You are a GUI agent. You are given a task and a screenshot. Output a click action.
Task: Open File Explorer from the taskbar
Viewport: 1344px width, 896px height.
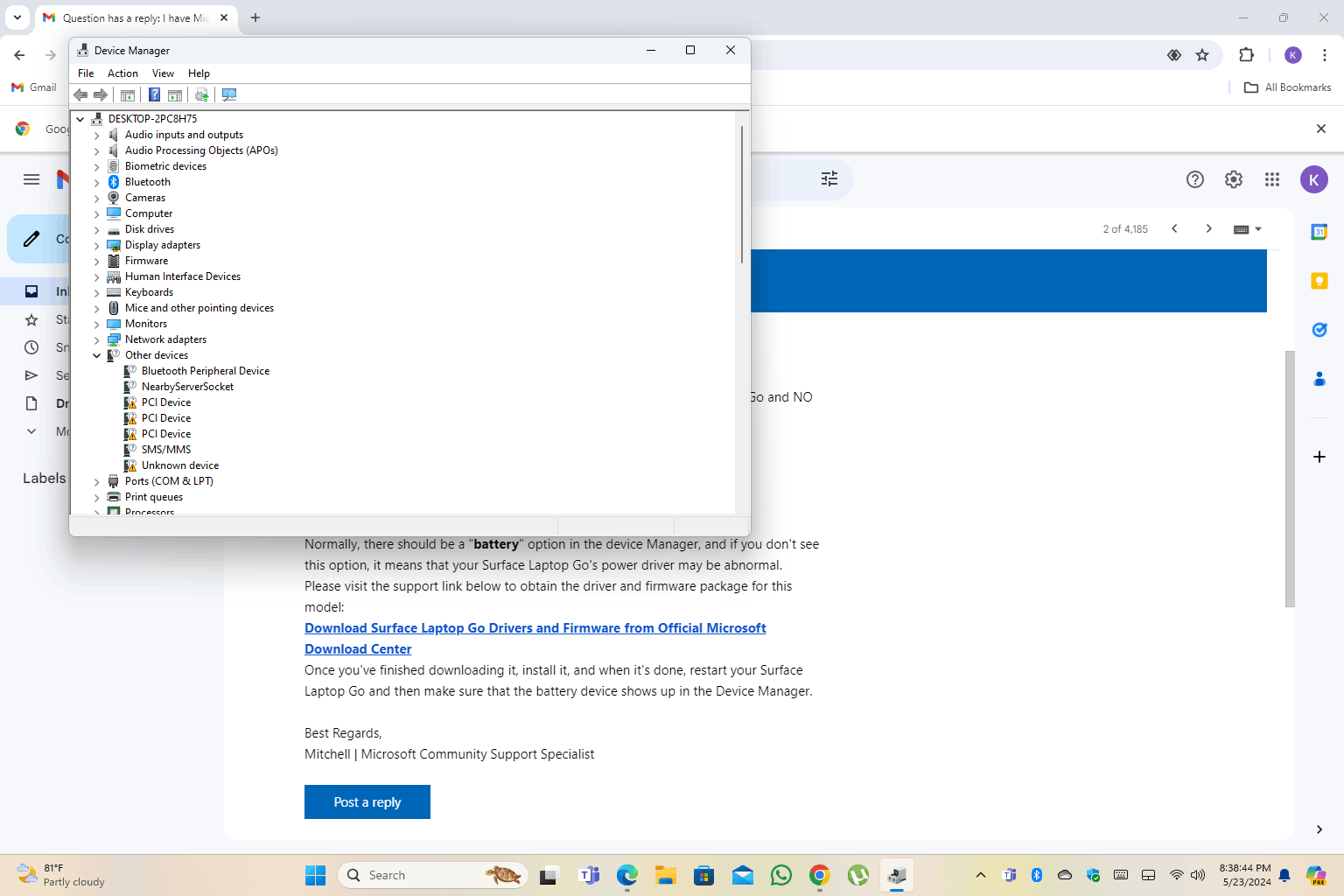666,875
